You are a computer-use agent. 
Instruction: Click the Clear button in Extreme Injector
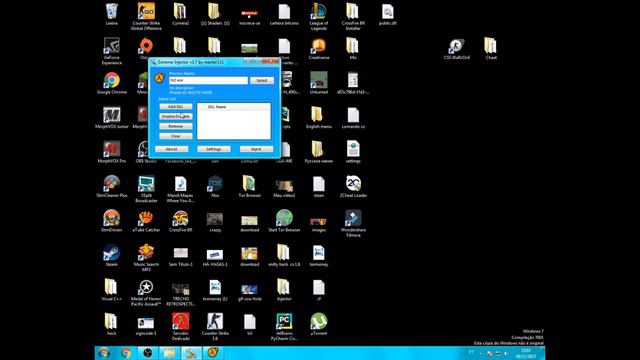coord(176,136)
